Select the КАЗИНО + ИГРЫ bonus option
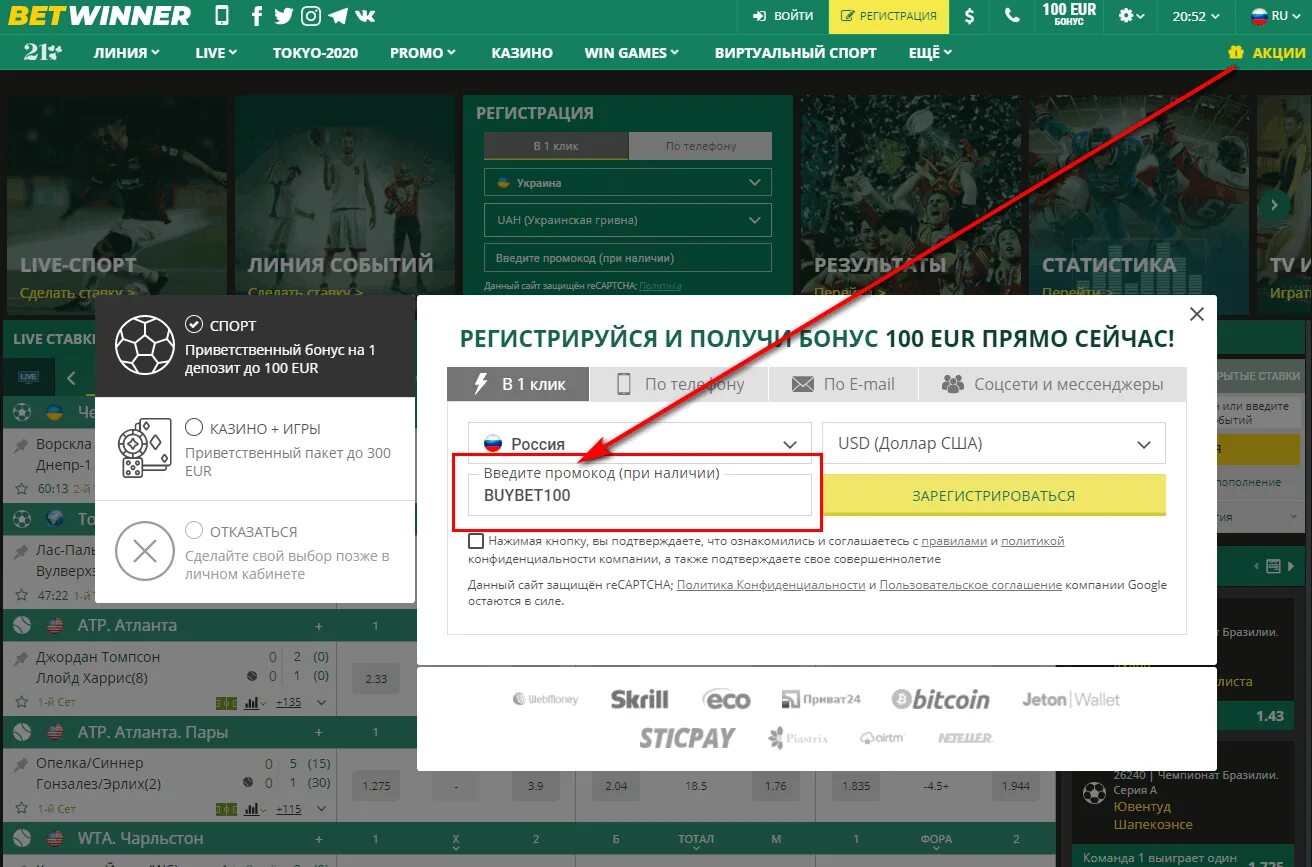Screen dimensions: 1312x867 (x=254, y=449)
